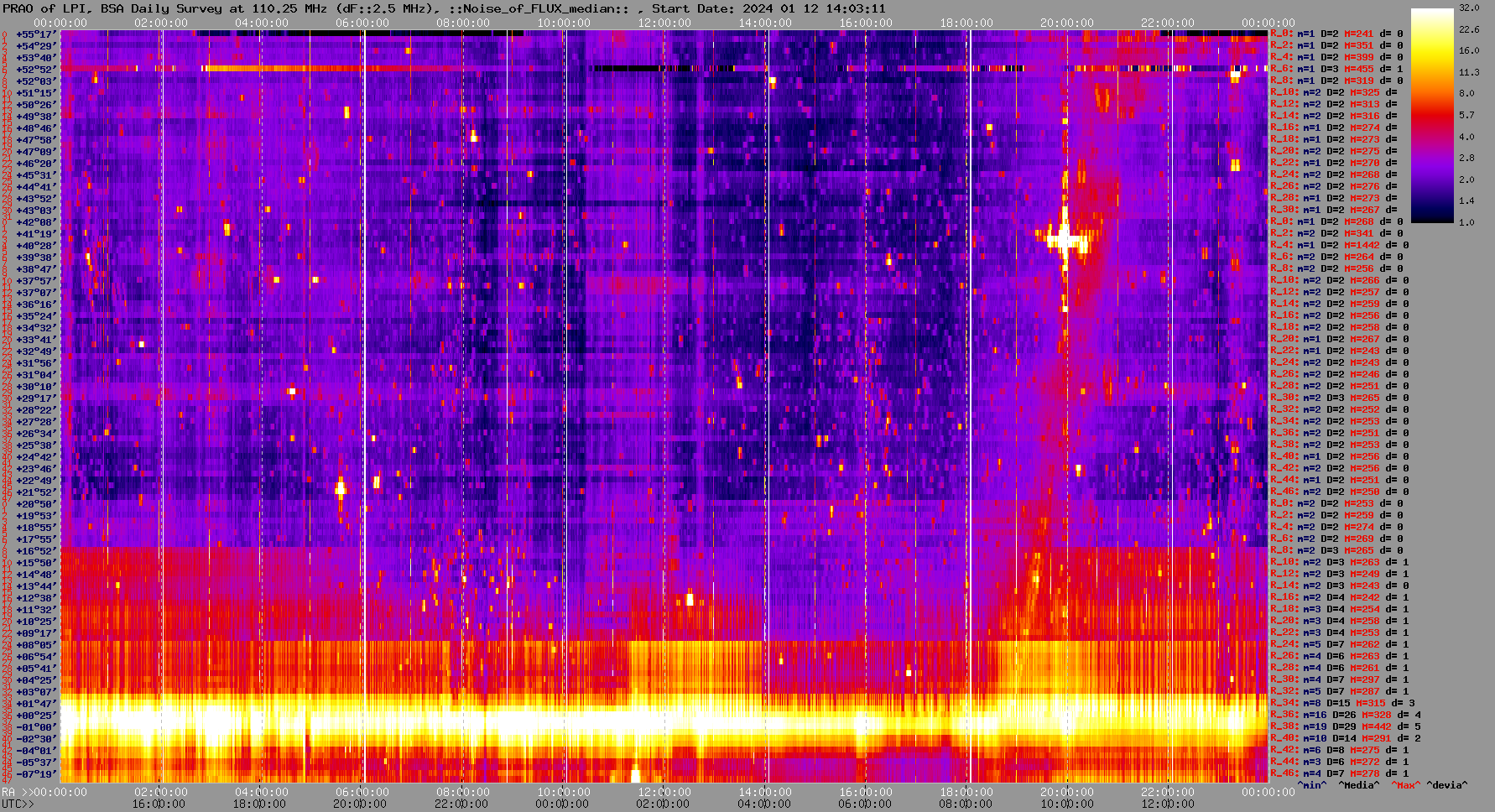The image size is (1495, 812).
Task: Select declination label +08°05'
Action: pos(36,645)
